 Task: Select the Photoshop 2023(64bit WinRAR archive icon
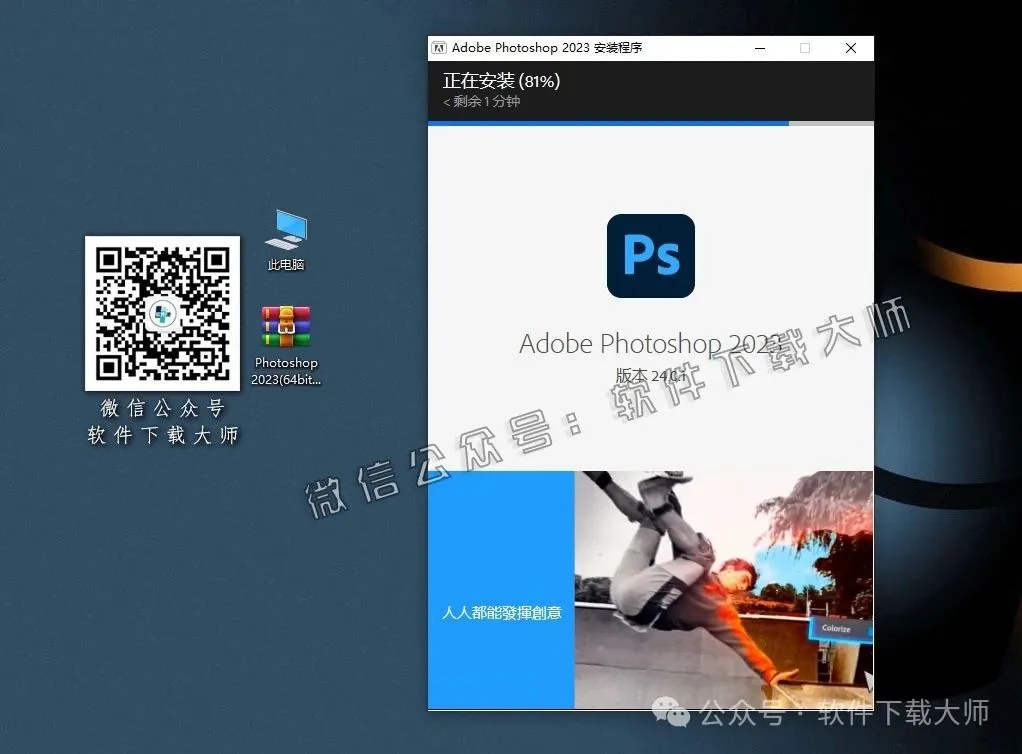[285, 326]
